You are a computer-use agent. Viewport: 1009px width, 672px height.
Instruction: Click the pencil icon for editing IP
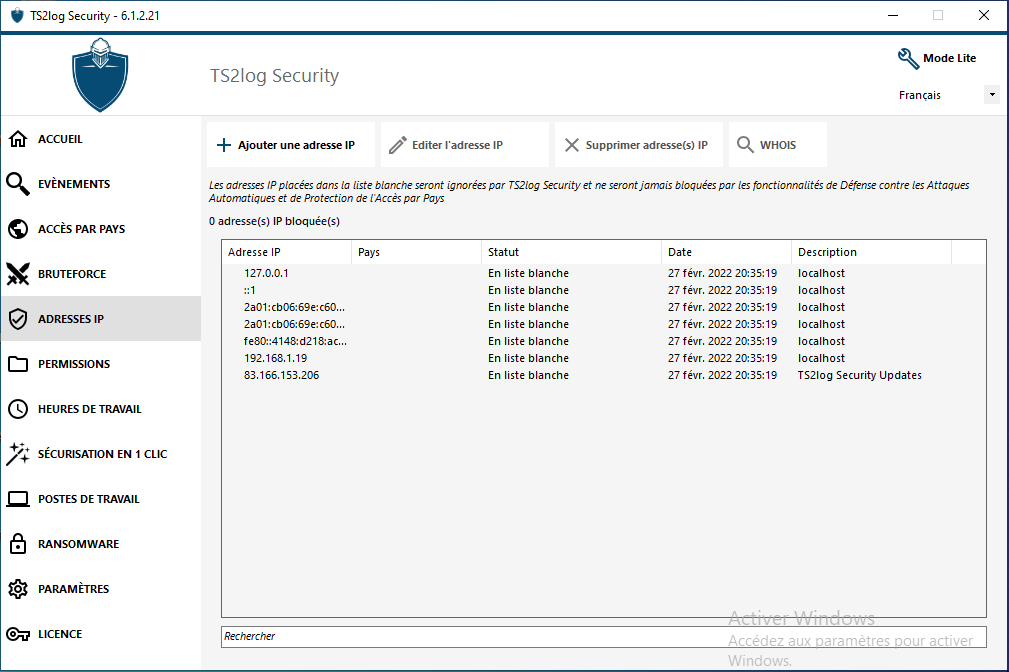[x=398, y=145]
